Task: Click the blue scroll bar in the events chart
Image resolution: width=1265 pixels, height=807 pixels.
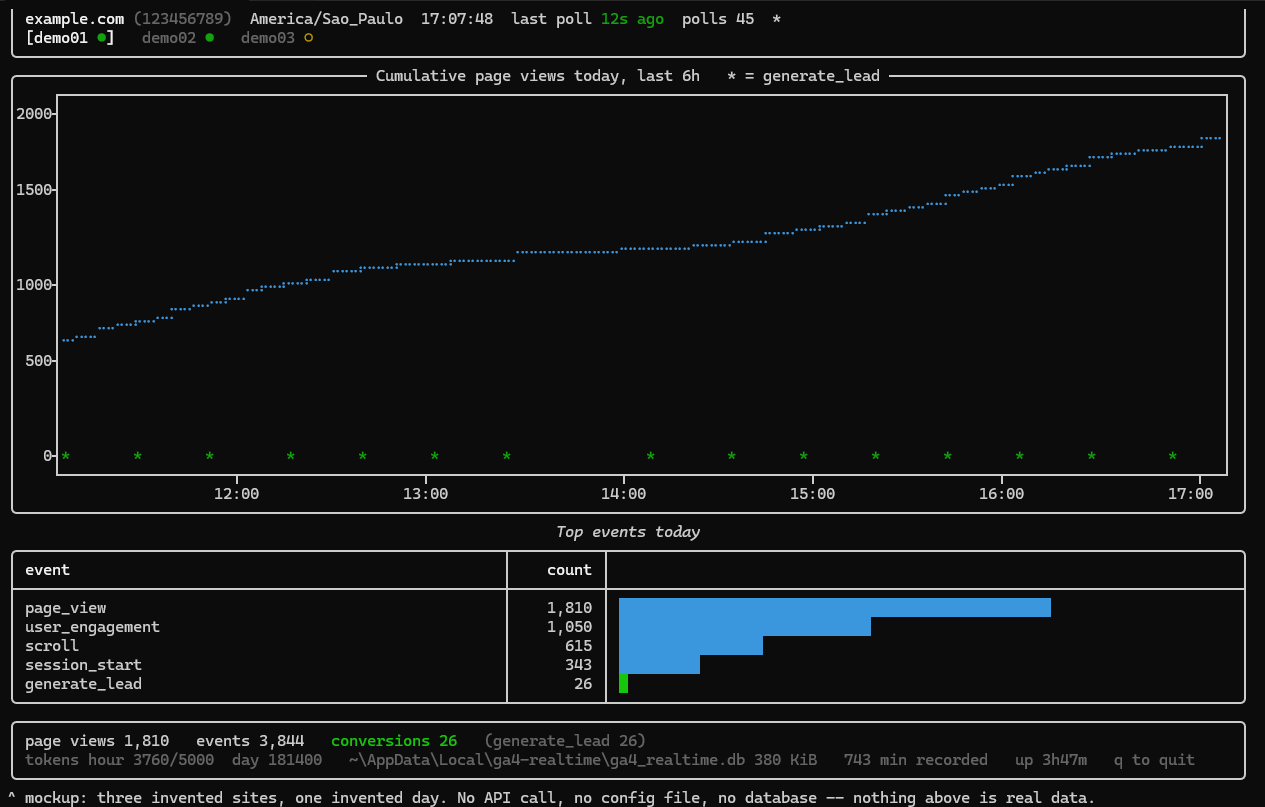Action: pos(691,646)
